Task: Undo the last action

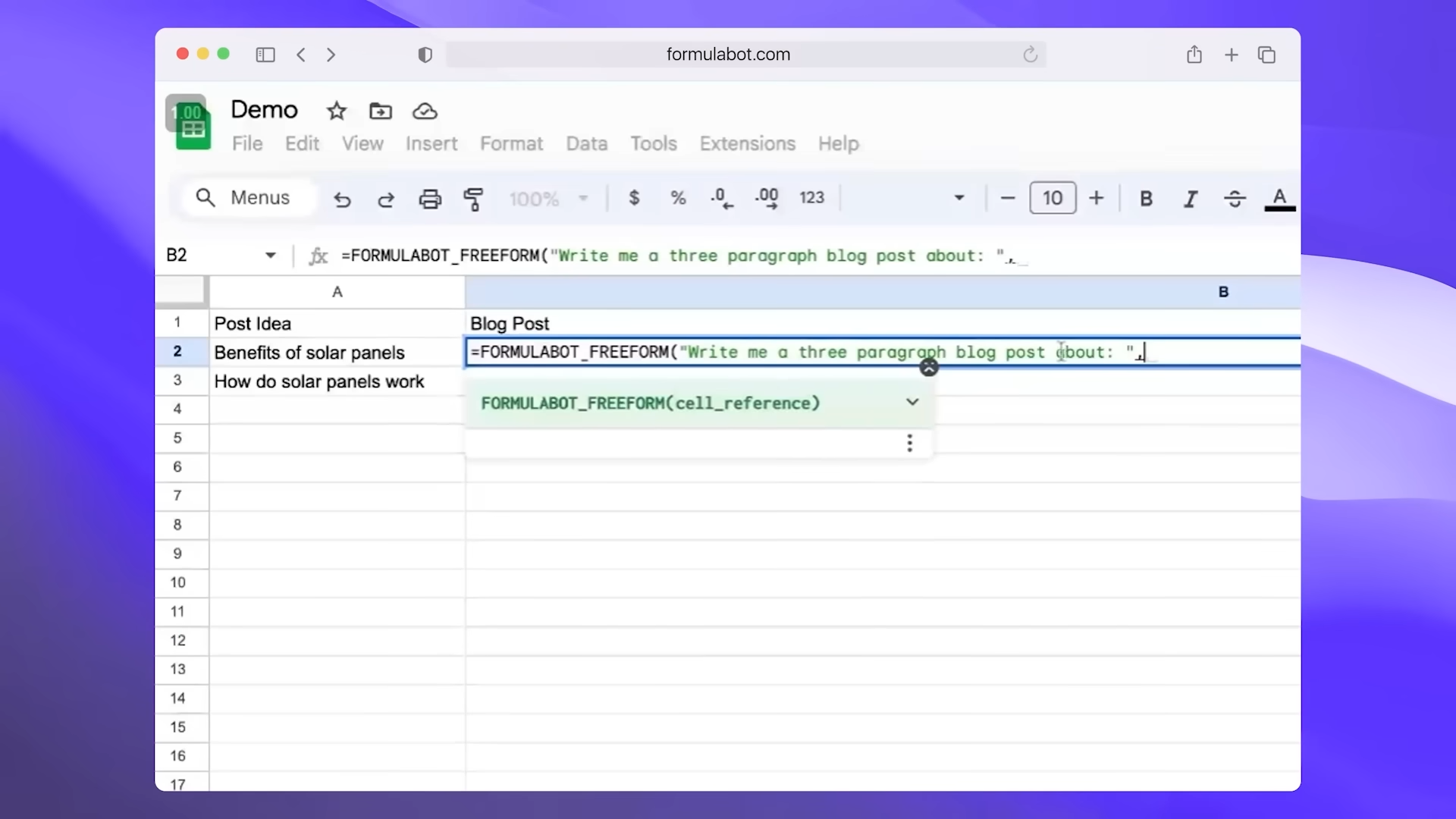Action: pos(342,199)
